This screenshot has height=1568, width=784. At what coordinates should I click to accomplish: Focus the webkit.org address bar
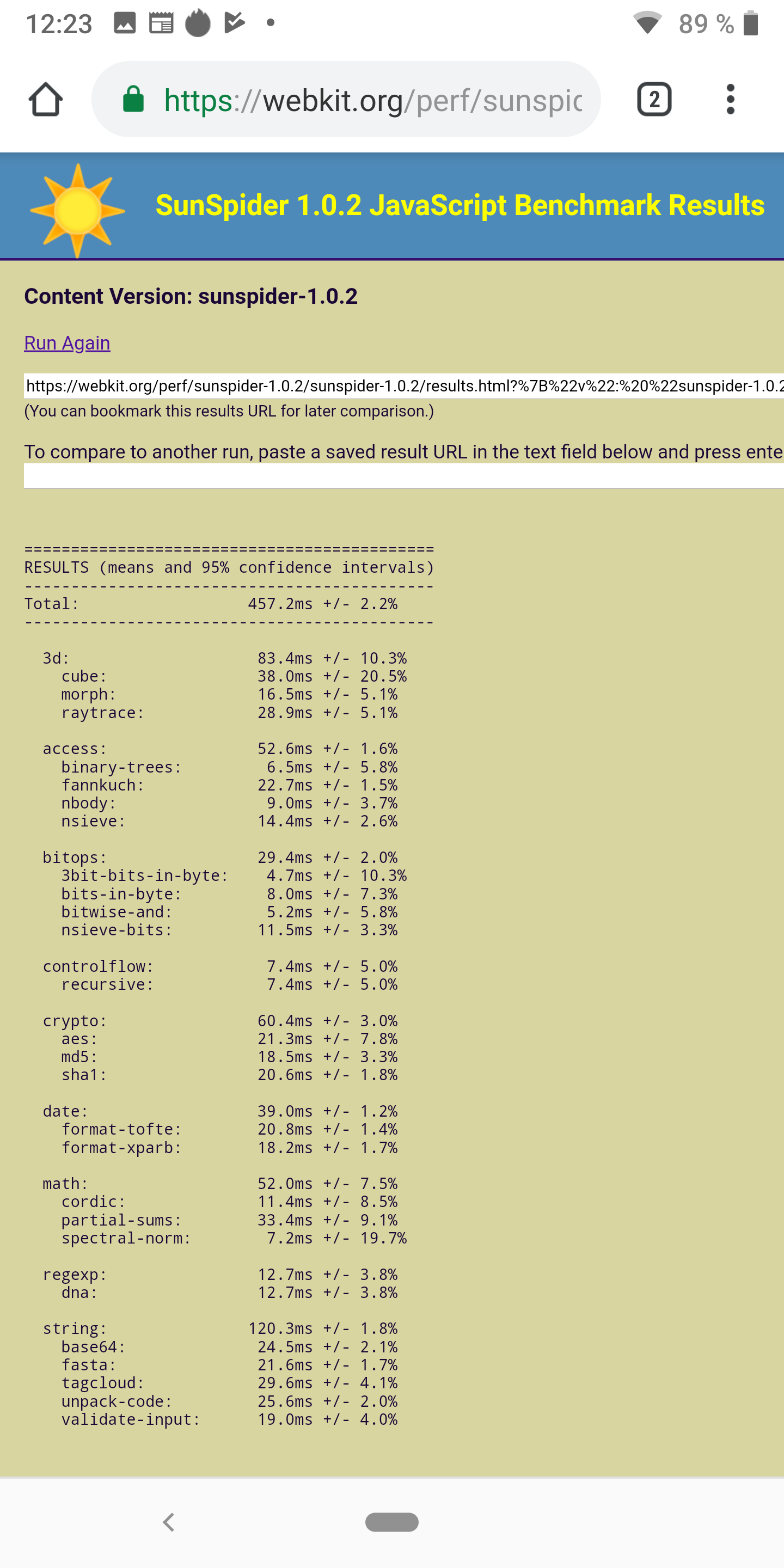click(x=372, y=99)
